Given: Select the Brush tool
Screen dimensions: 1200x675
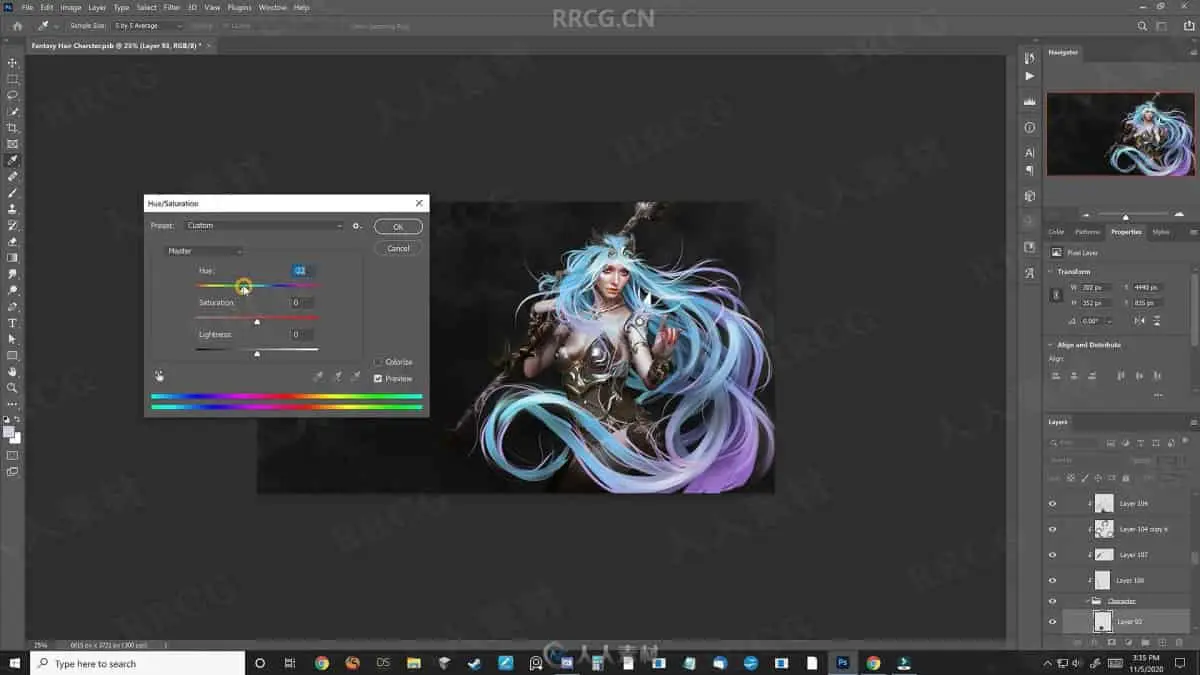Looking at the screenshot, I should tap(12, 193).
